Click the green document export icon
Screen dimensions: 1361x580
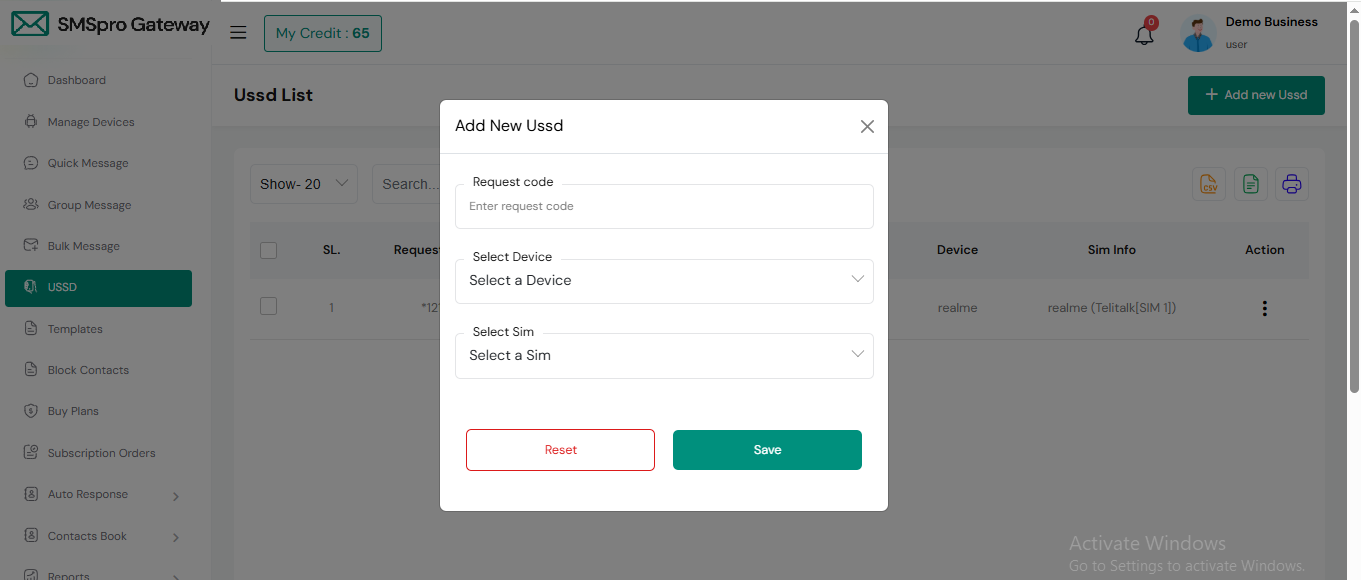click(1250, 184)
